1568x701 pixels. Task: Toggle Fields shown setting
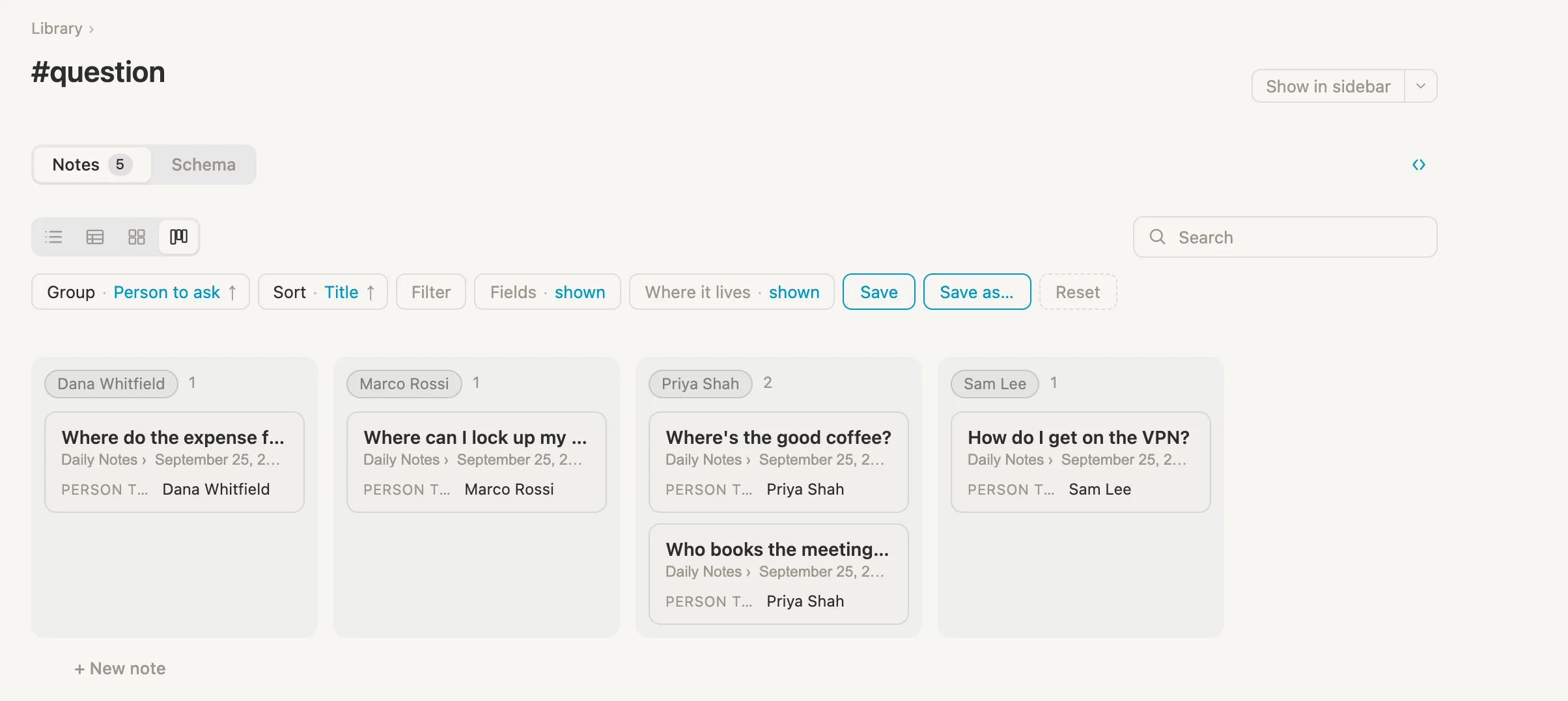click(548, 292)
